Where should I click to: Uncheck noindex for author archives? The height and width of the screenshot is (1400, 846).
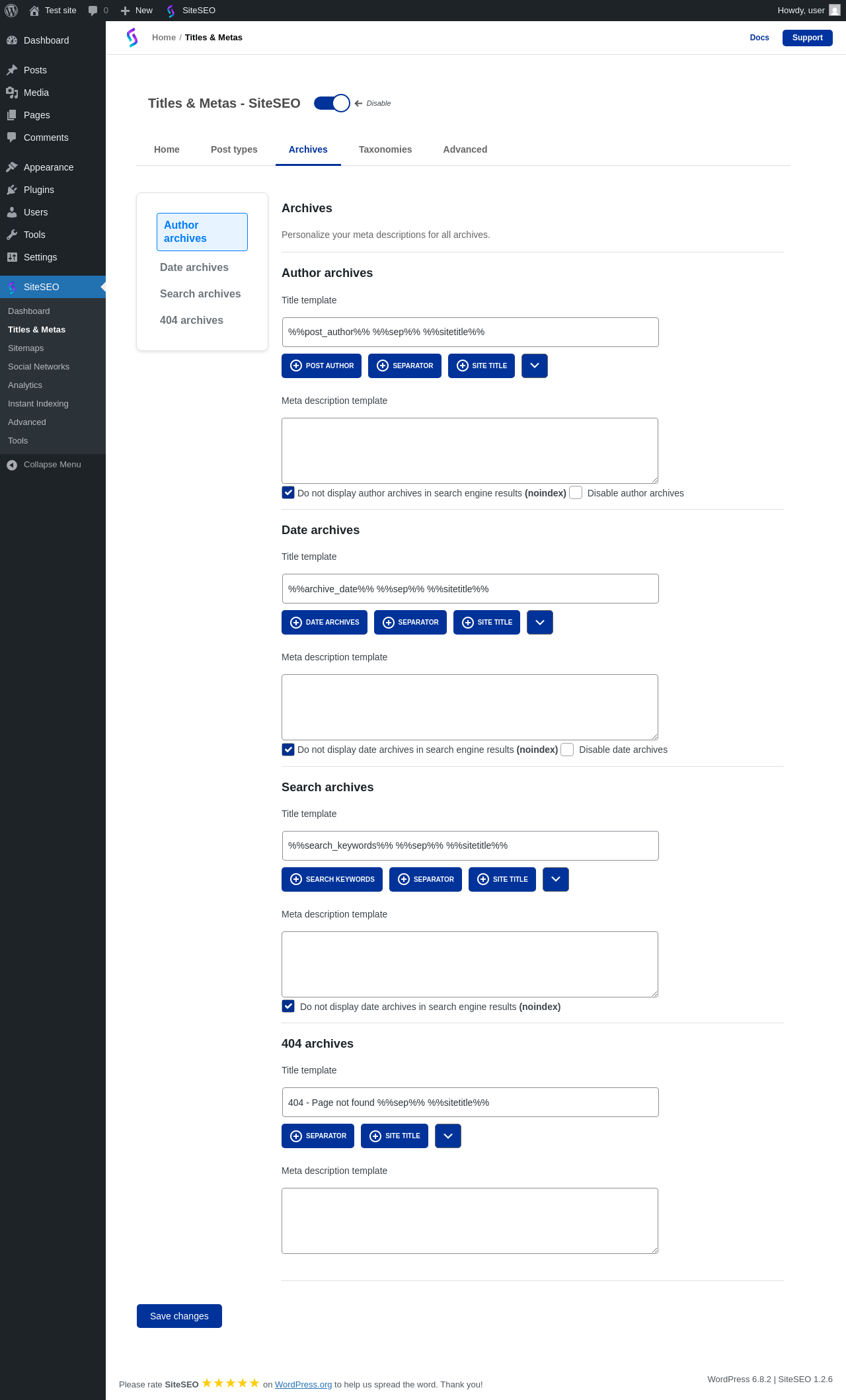click(x=288, y=492)
